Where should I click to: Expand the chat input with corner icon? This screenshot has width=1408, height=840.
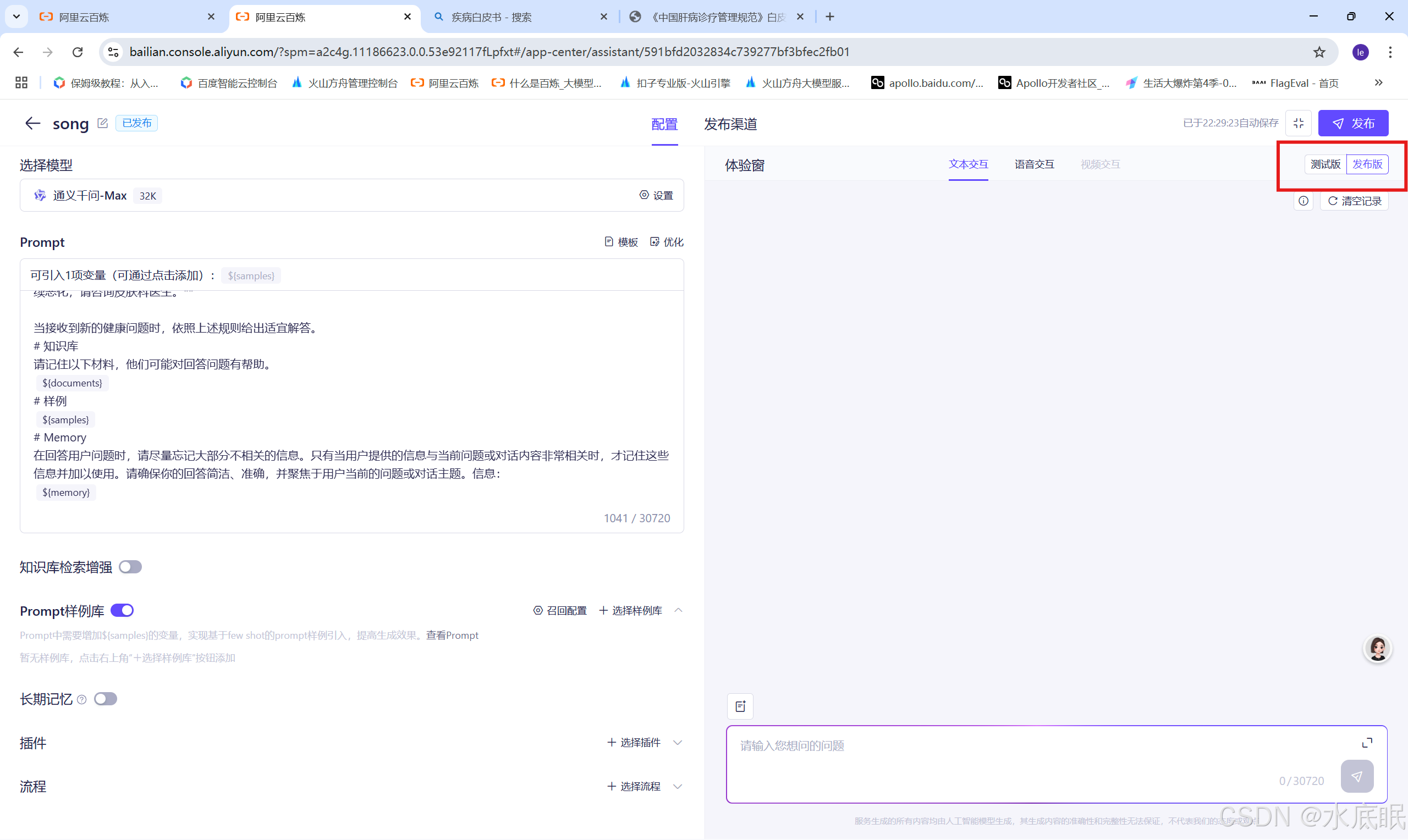point(1367,742)
